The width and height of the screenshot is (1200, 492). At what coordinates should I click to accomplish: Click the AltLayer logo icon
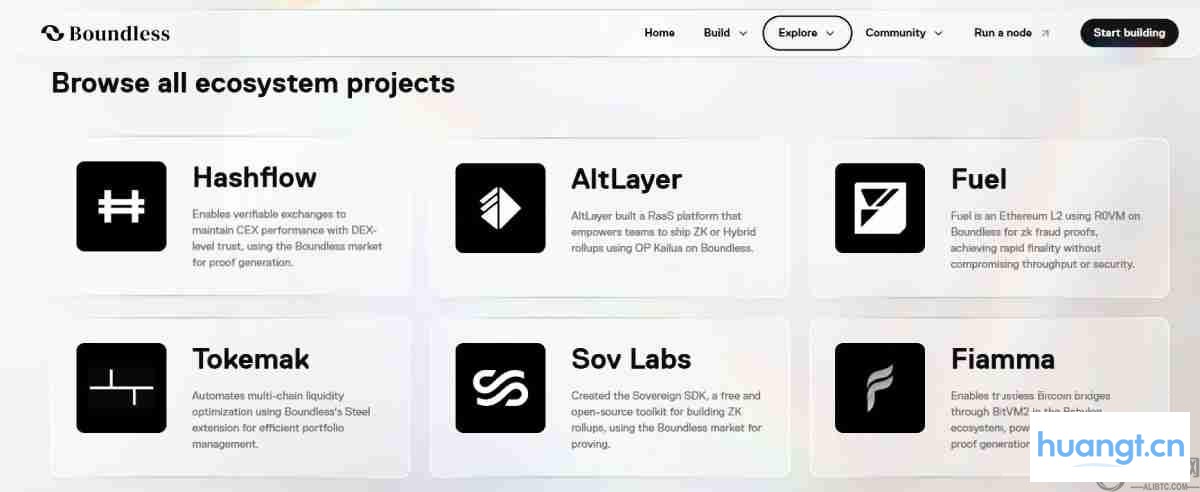[x=500, y=208]
